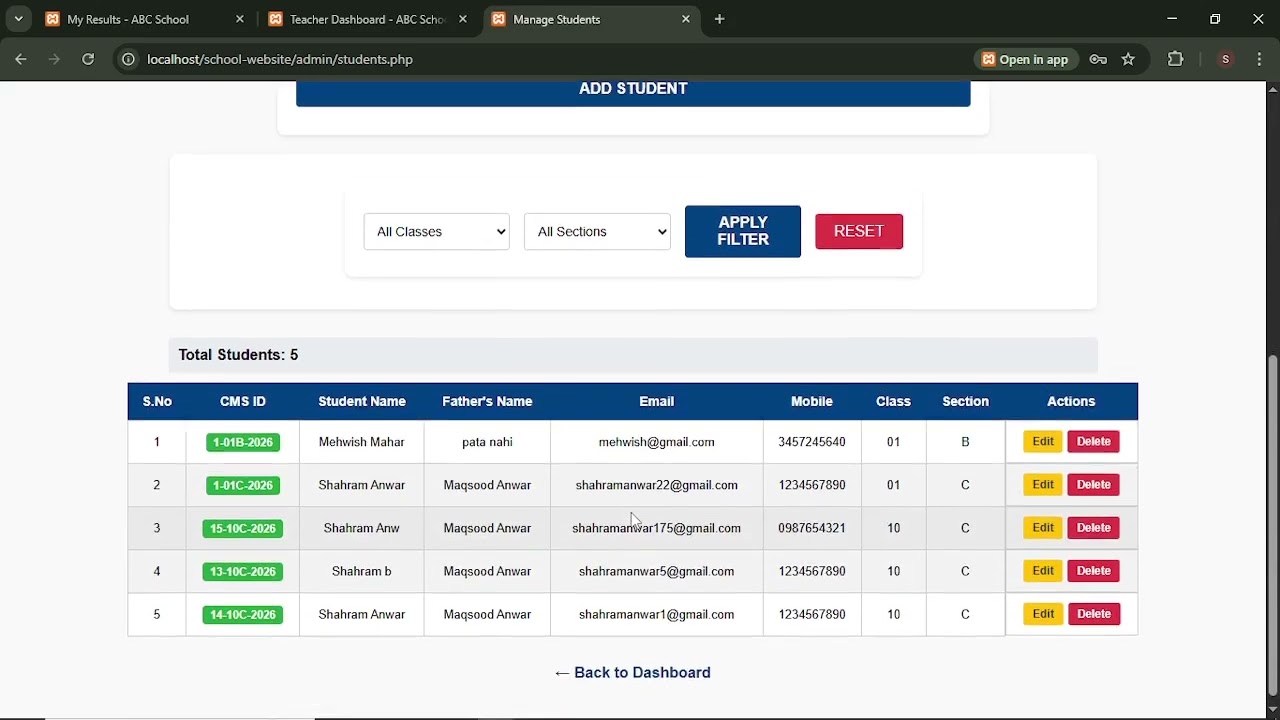
Task: Edit student with CMS ID 14-10C-2026
Action: coord(1043,613)
